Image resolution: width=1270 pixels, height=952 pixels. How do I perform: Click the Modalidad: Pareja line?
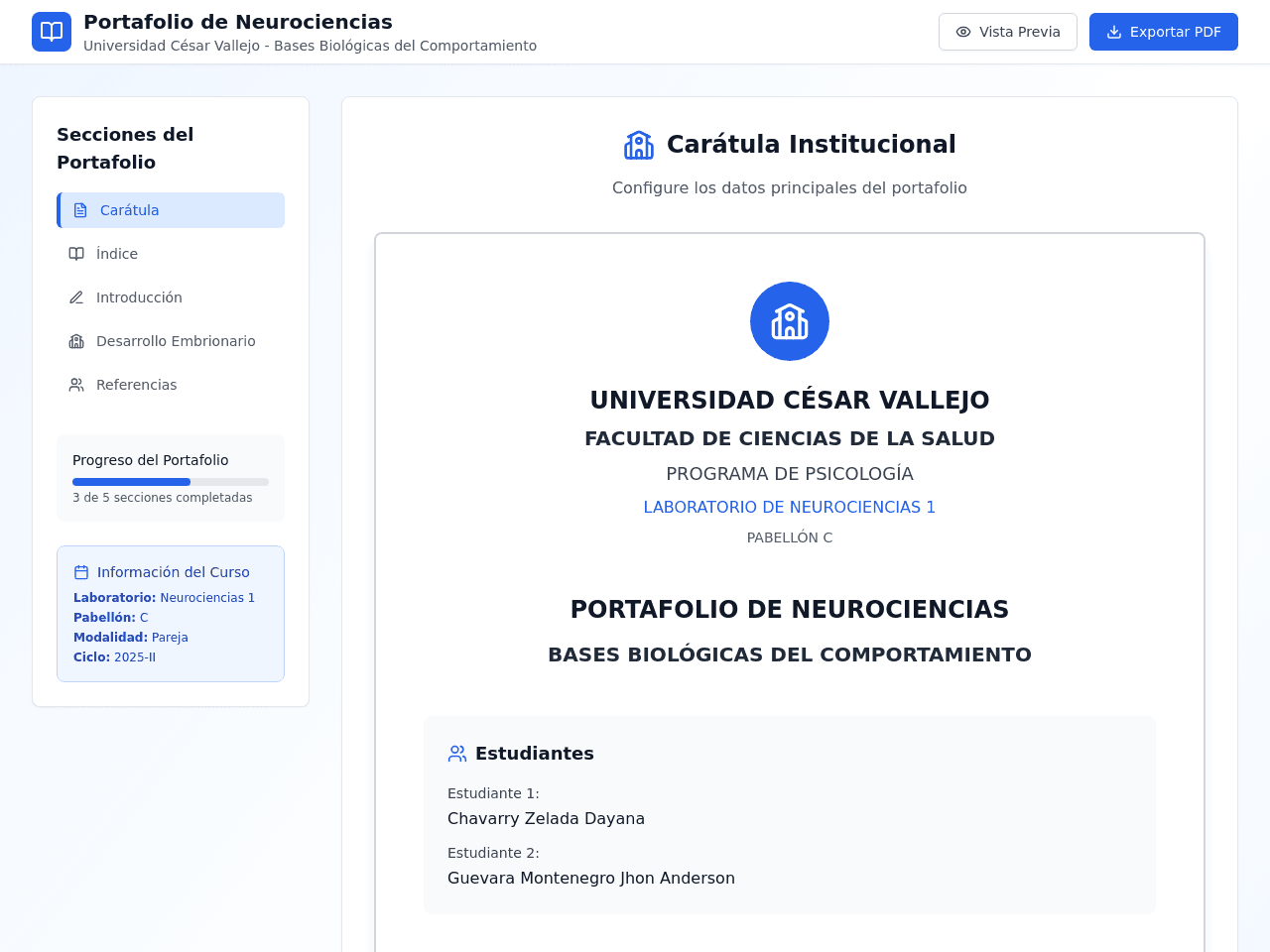click(131, 638)
